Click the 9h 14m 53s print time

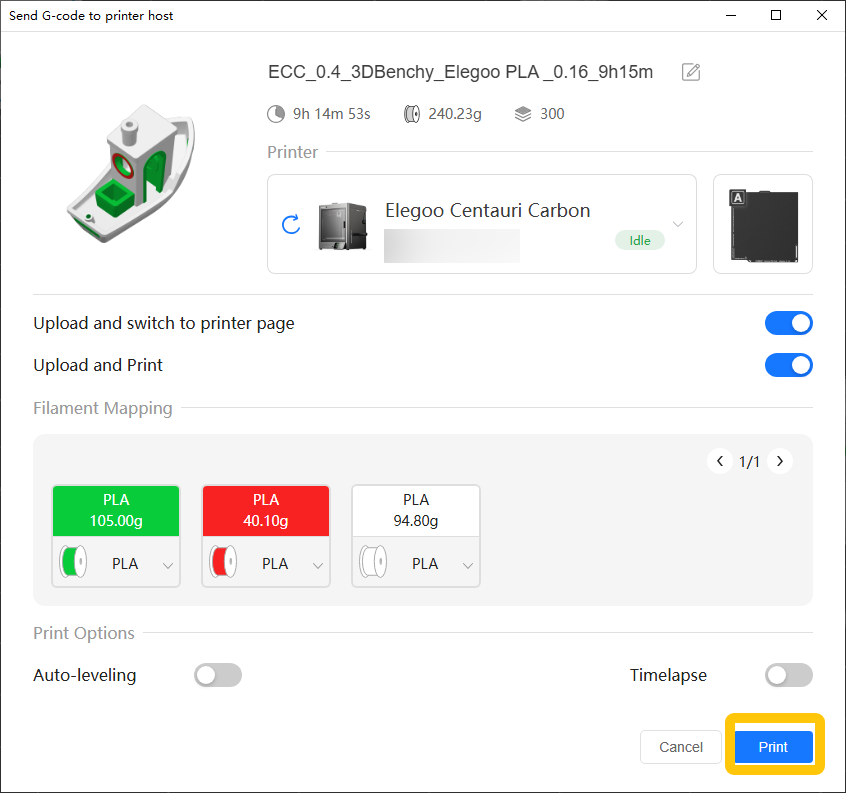(332, 114)
